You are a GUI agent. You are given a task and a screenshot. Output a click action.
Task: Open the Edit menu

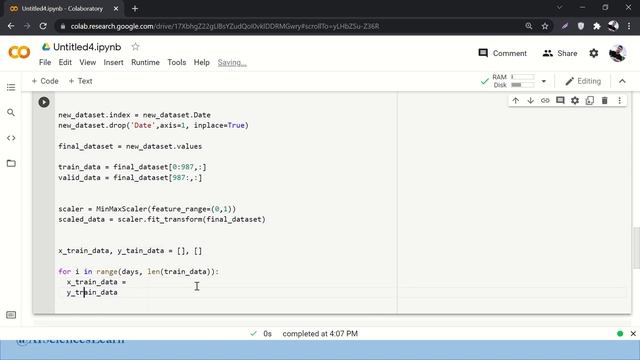point(65,62)
